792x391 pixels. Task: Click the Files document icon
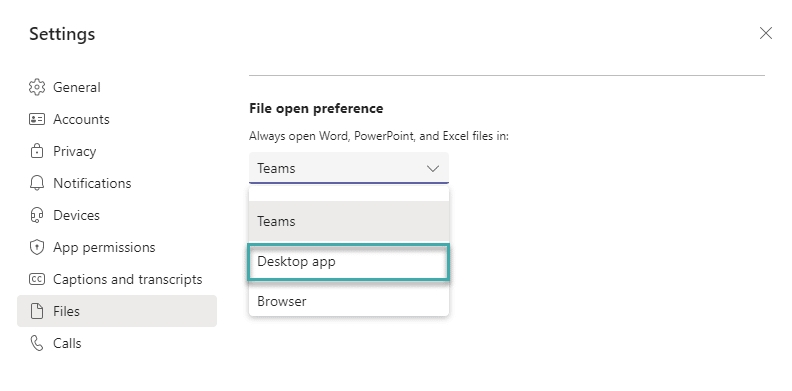[x=37, y=311]
